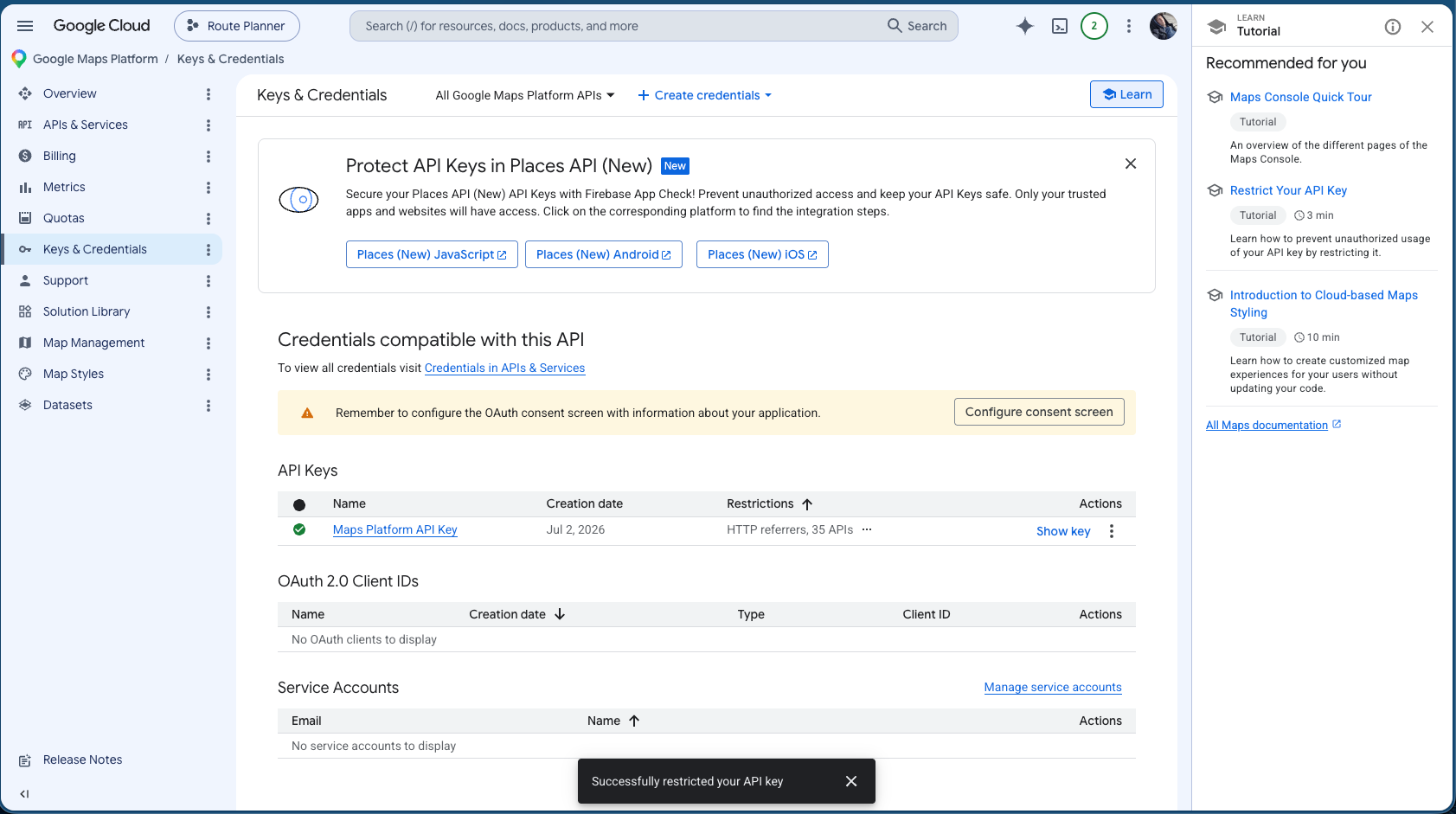Open Manage service accounts link

point(1053,687)
